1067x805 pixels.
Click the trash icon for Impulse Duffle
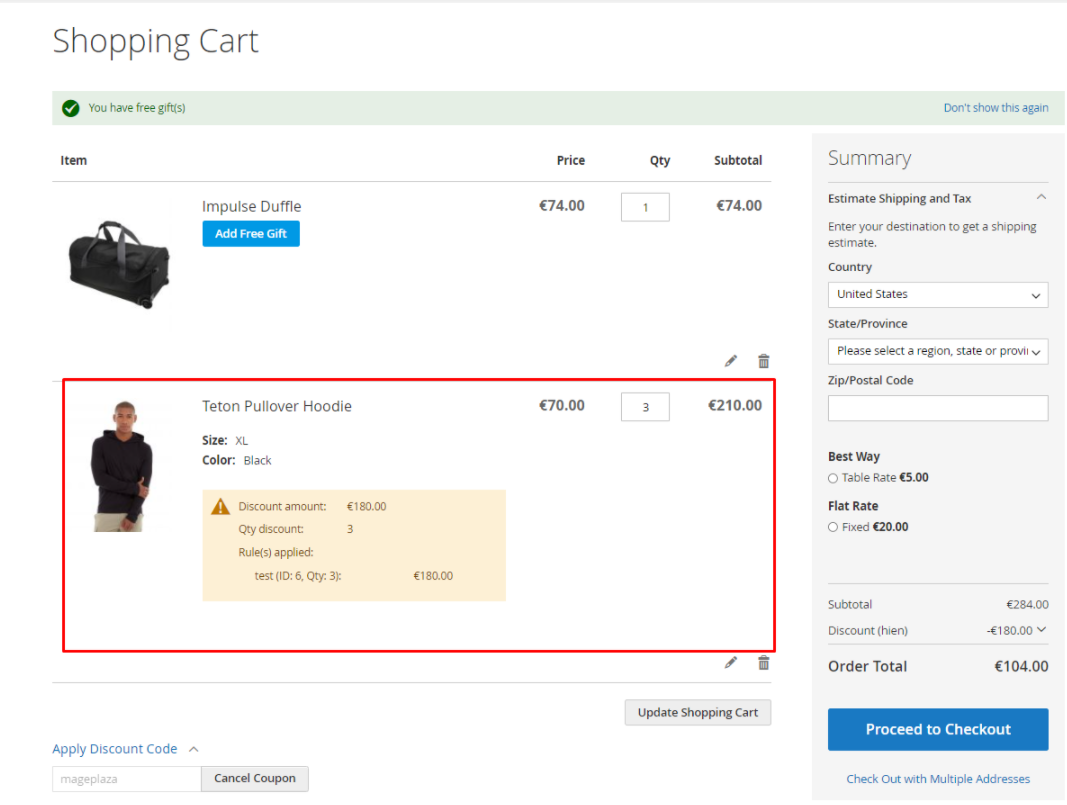click(764, 361)
